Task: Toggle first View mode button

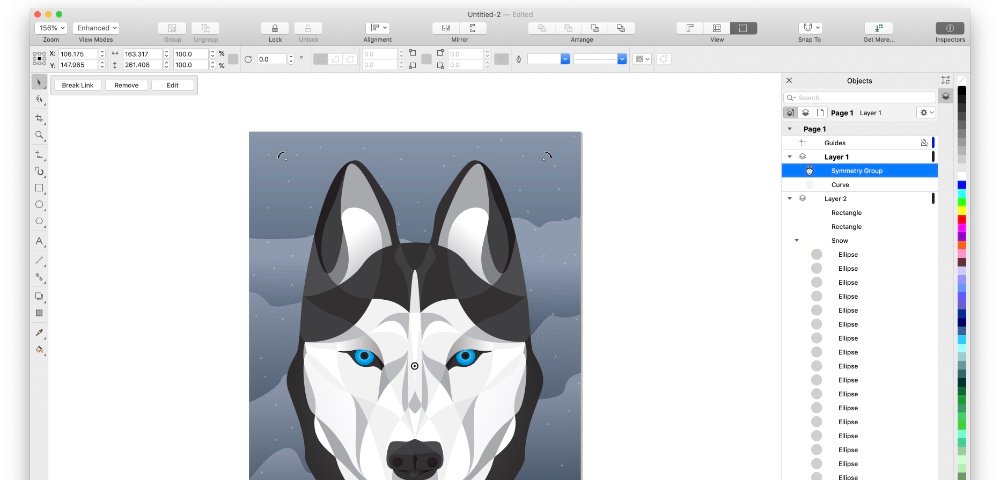Action: pos(690,28)
